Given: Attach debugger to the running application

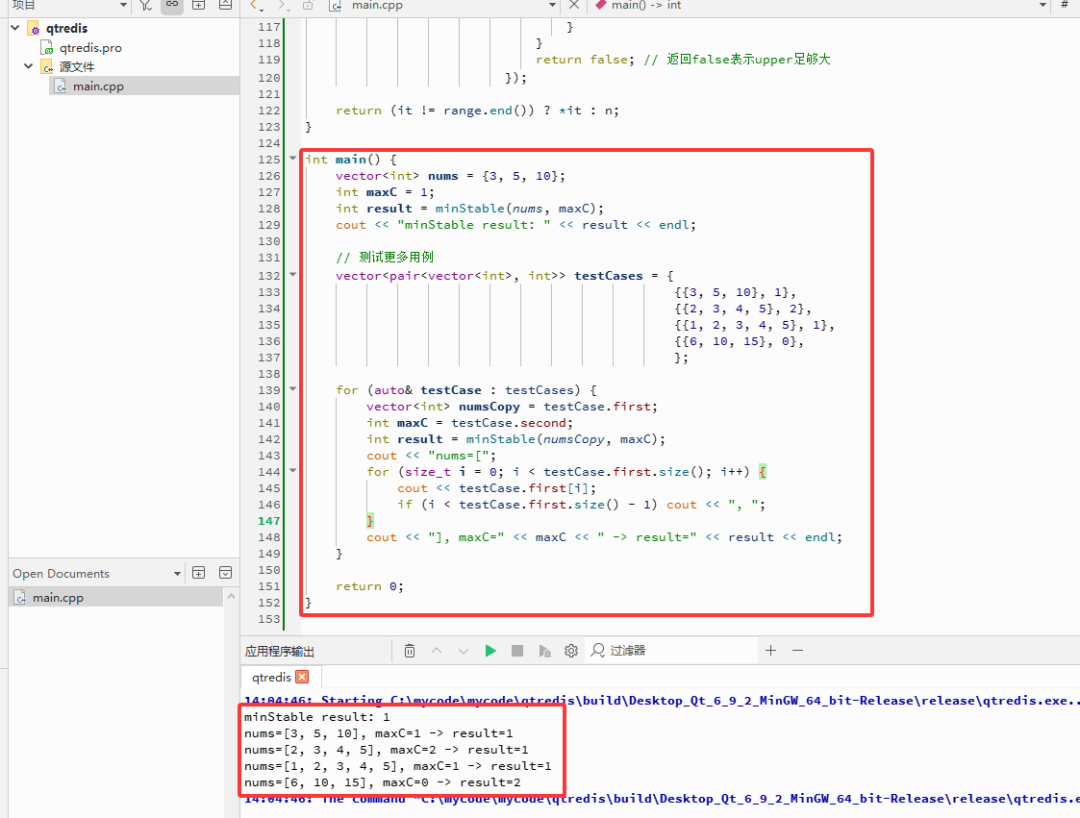Looking at the screenshot, I should (x=544, y=651).
